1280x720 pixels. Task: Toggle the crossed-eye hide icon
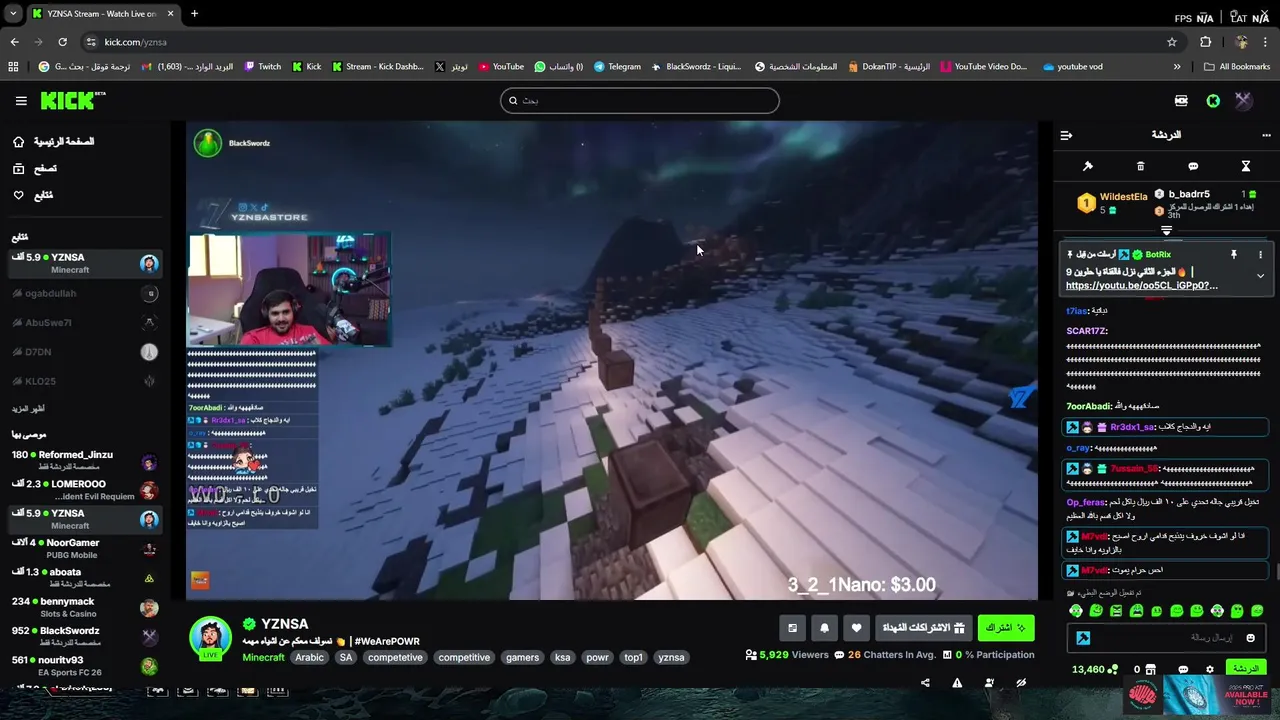[x=1021, y=683]
